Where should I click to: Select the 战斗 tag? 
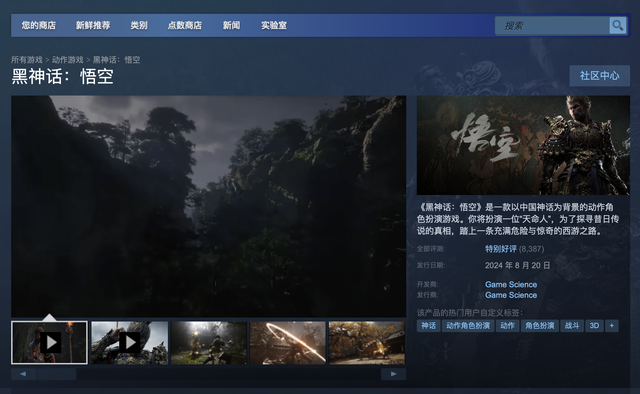[x=572, y=326]
